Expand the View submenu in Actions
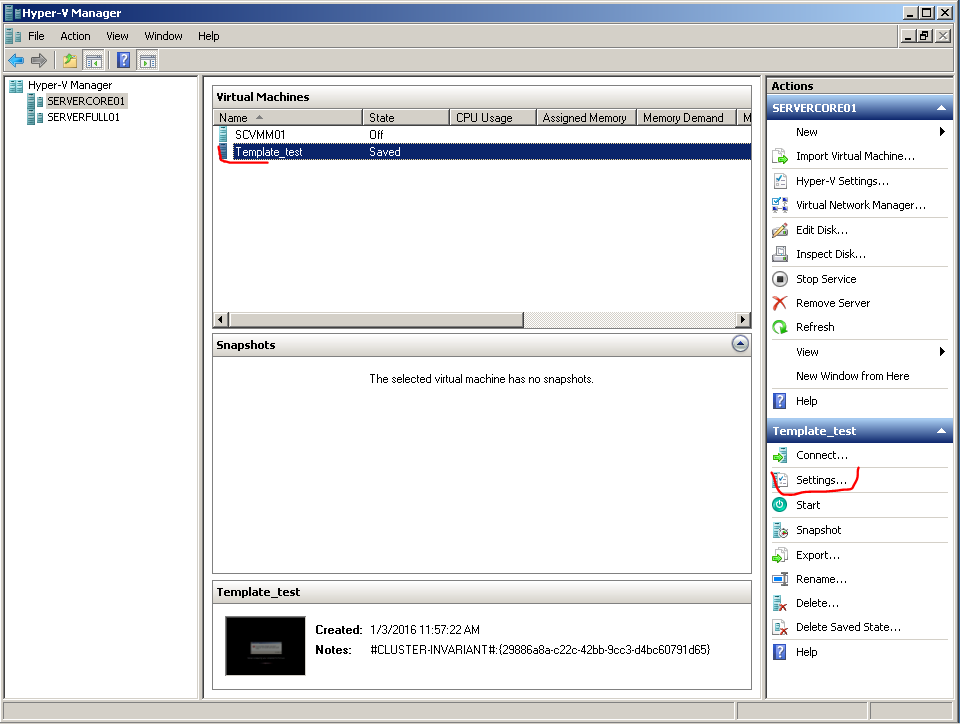 942,351
